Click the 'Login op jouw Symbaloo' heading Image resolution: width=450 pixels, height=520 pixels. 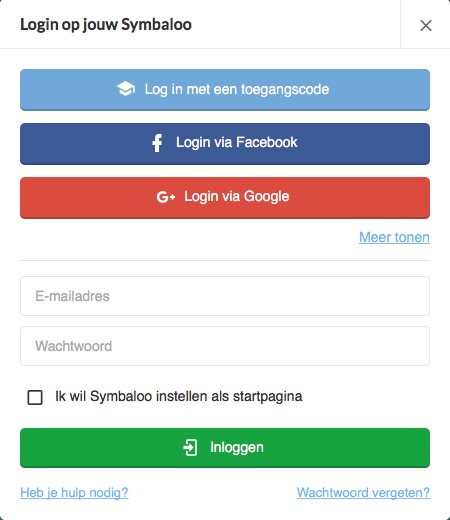click(x=106, y=25)
